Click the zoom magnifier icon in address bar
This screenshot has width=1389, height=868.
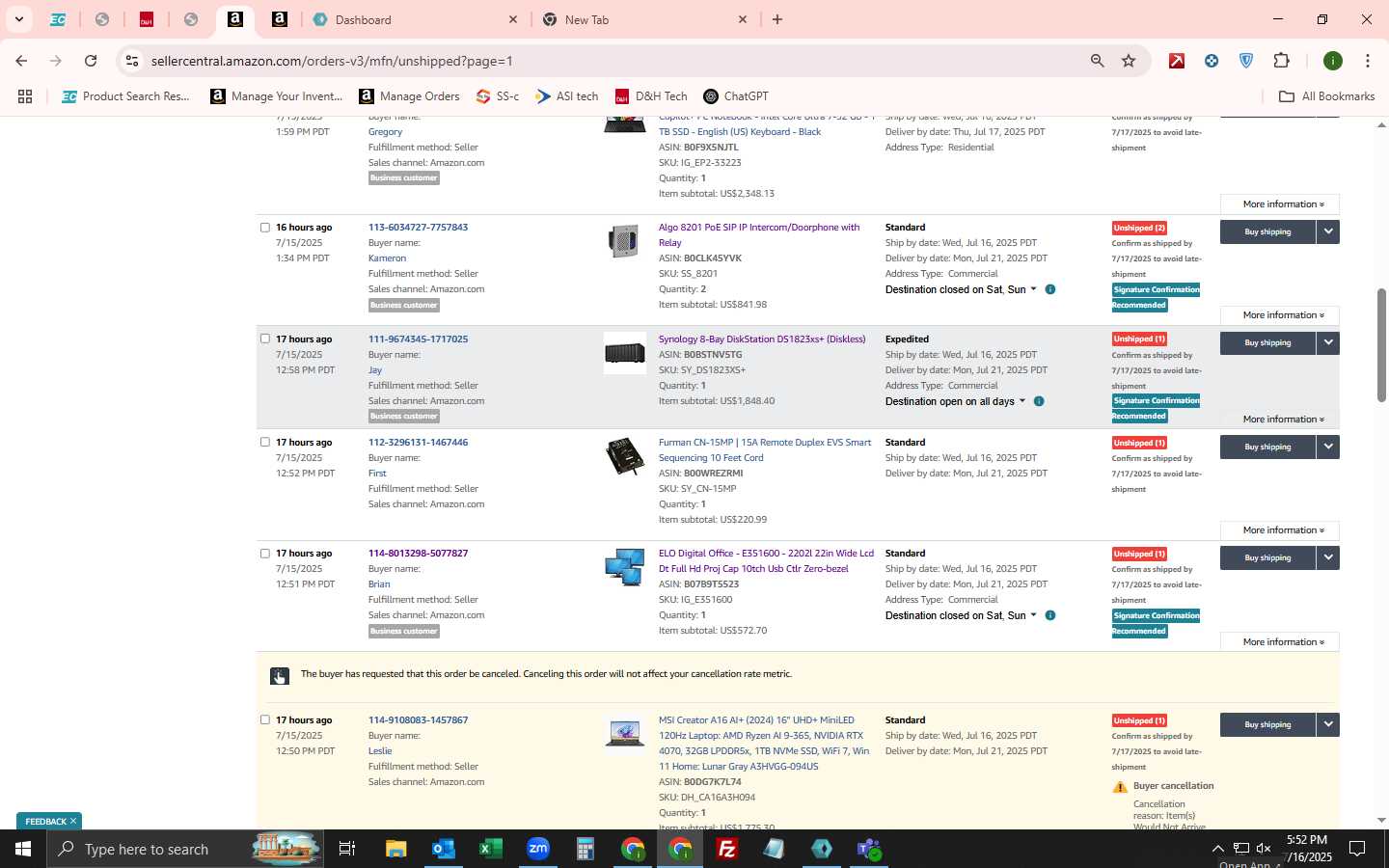tap(1097, 61)
